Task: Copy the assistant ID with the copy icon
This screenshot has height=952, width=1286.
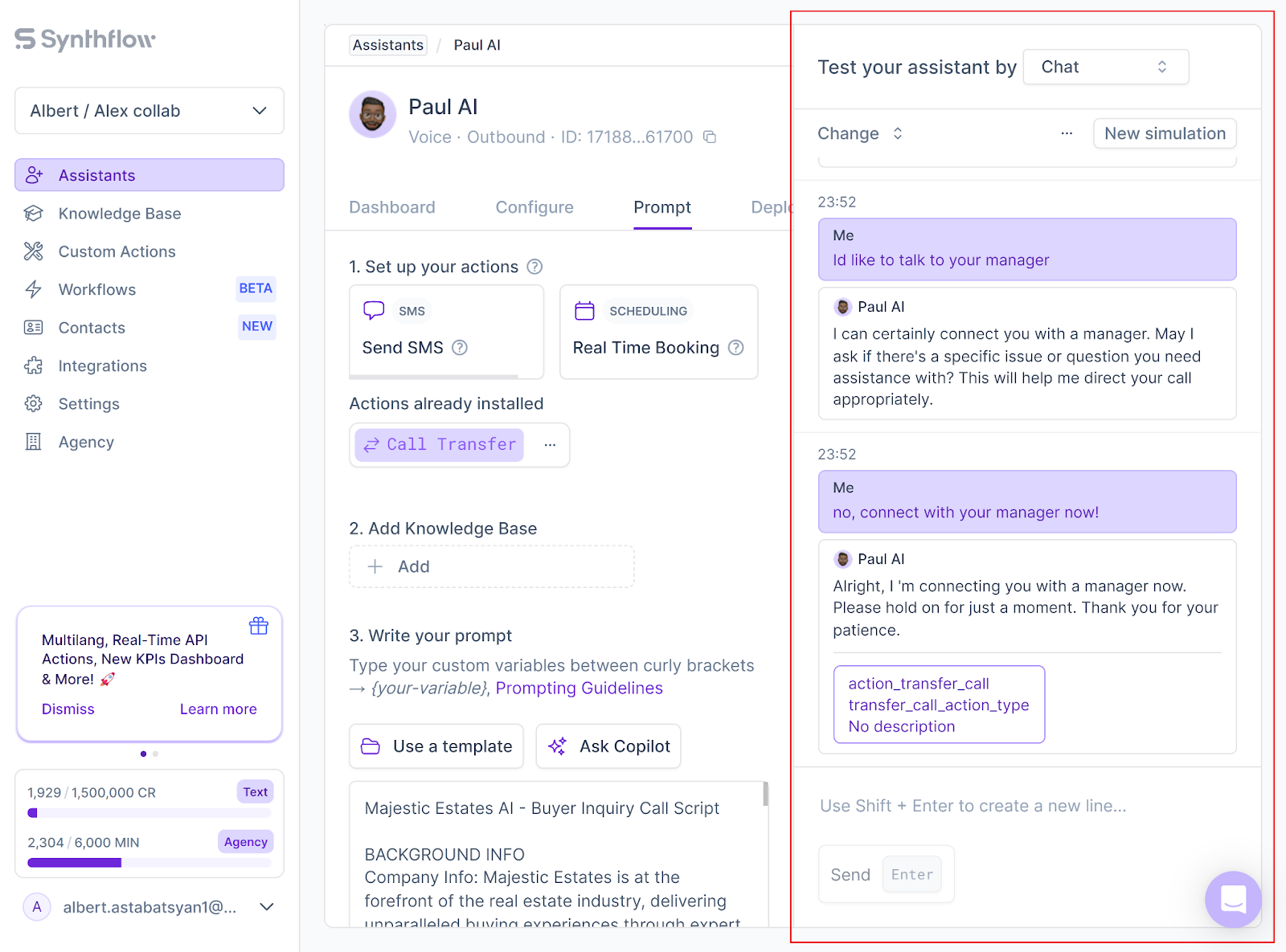Action: click(x=710, y=137)
